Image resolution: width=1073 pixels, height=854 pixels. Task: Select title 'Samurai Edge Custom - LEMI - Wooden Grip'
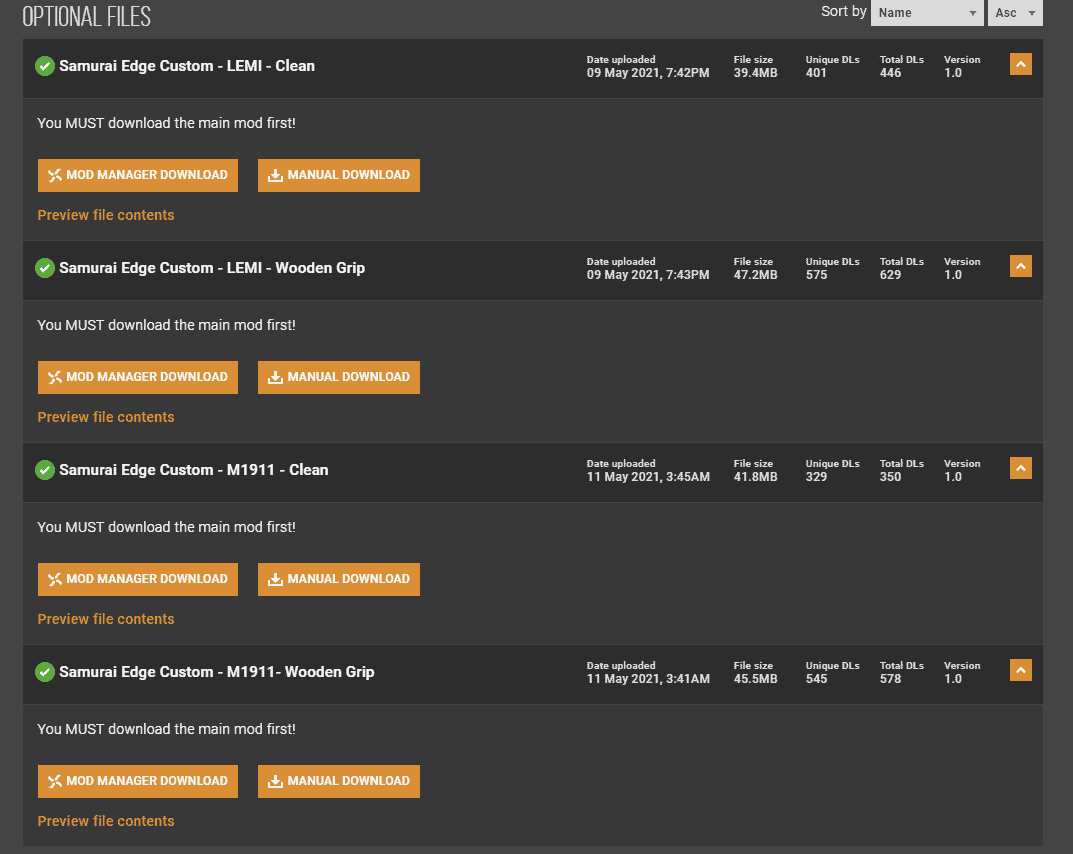[x=212, y=268]
